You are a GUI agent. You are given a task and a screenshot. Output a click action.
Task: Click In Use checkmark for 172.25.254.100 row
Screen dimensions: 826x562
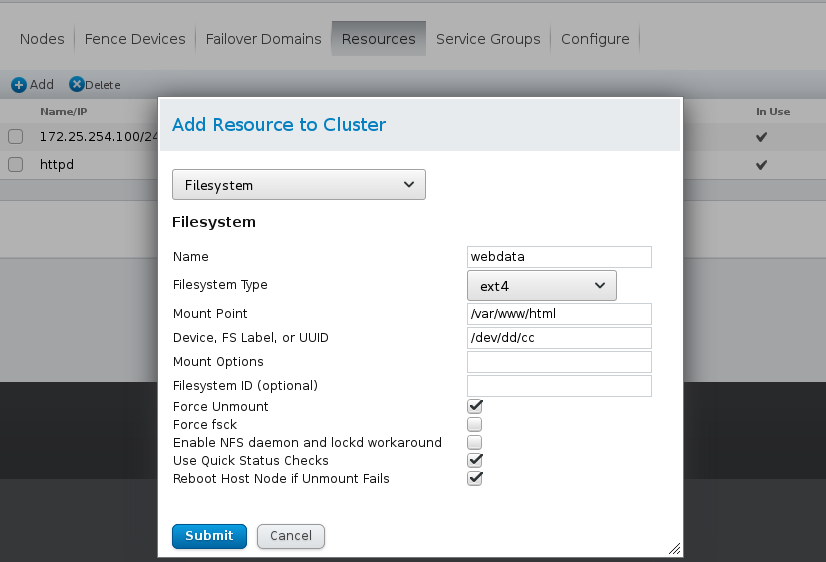[761, 137]
